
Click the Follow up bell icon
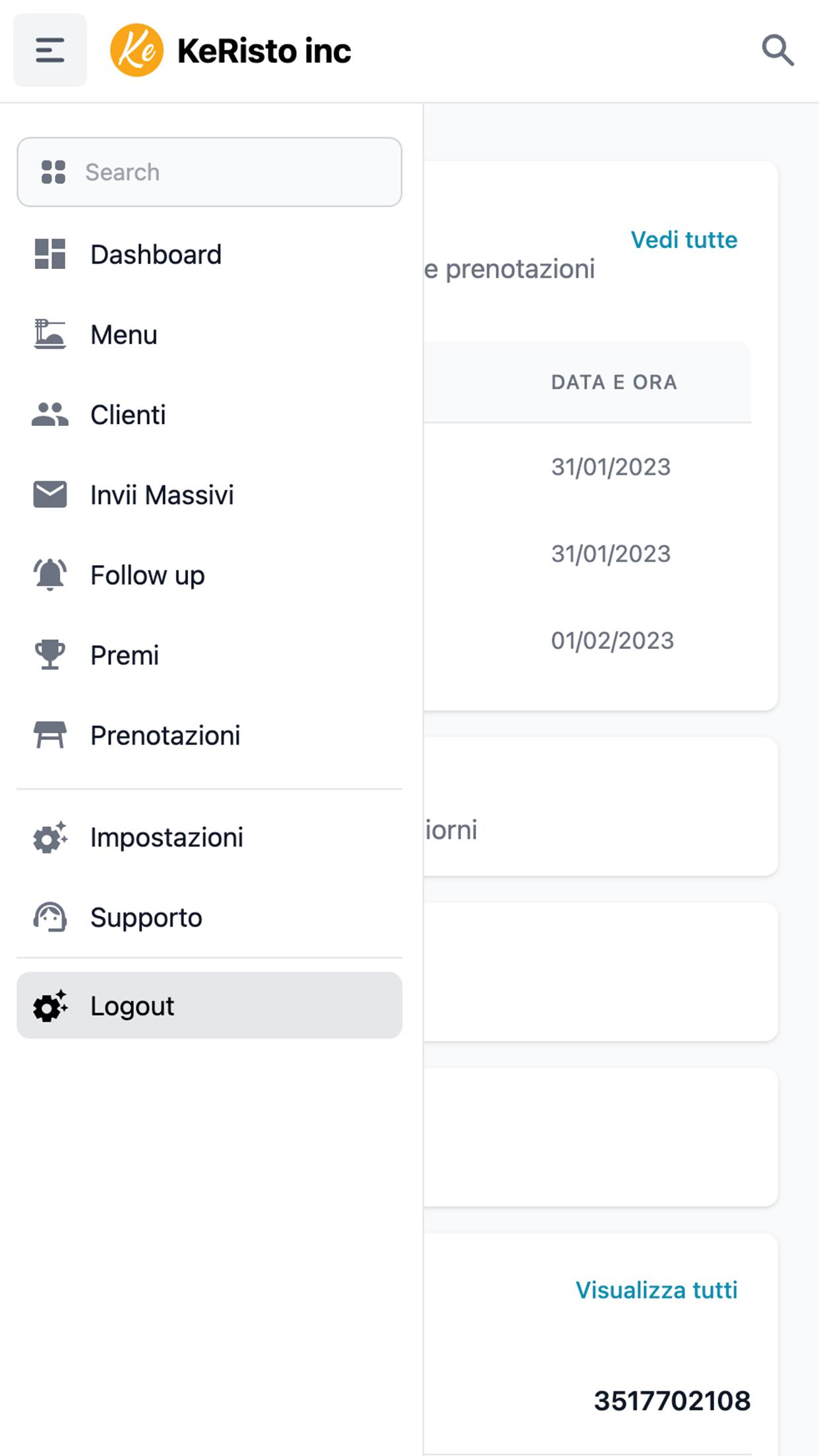50,575
